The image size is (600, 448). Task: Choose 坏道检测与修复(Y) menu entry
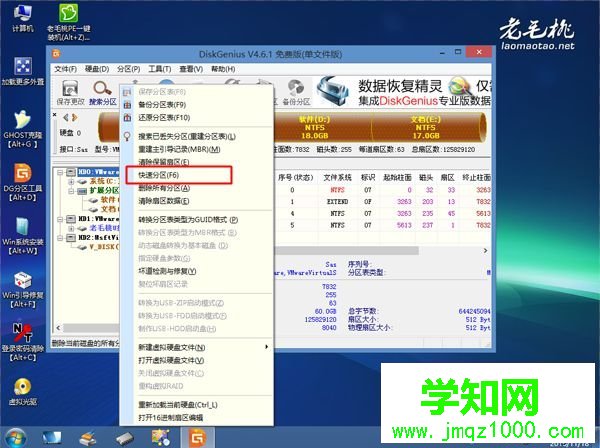197,271
